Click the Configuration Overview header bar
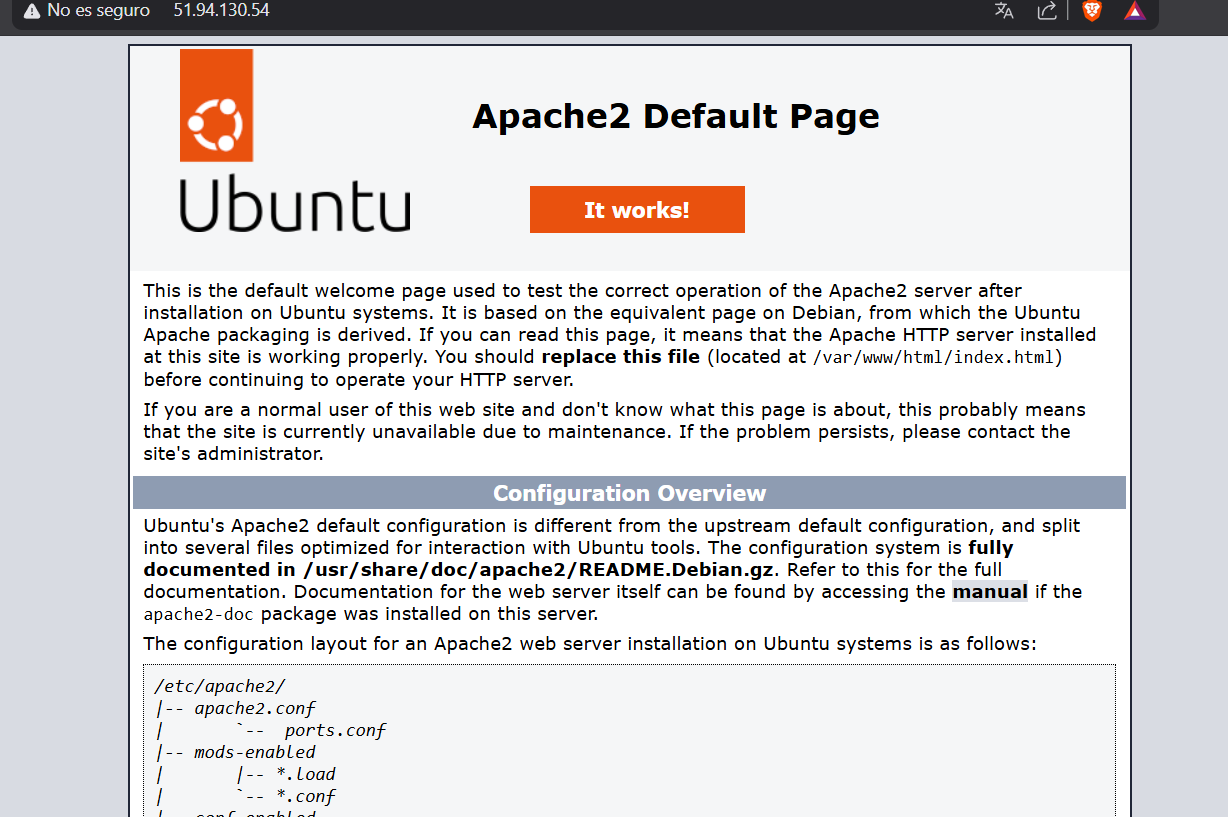 629,492
